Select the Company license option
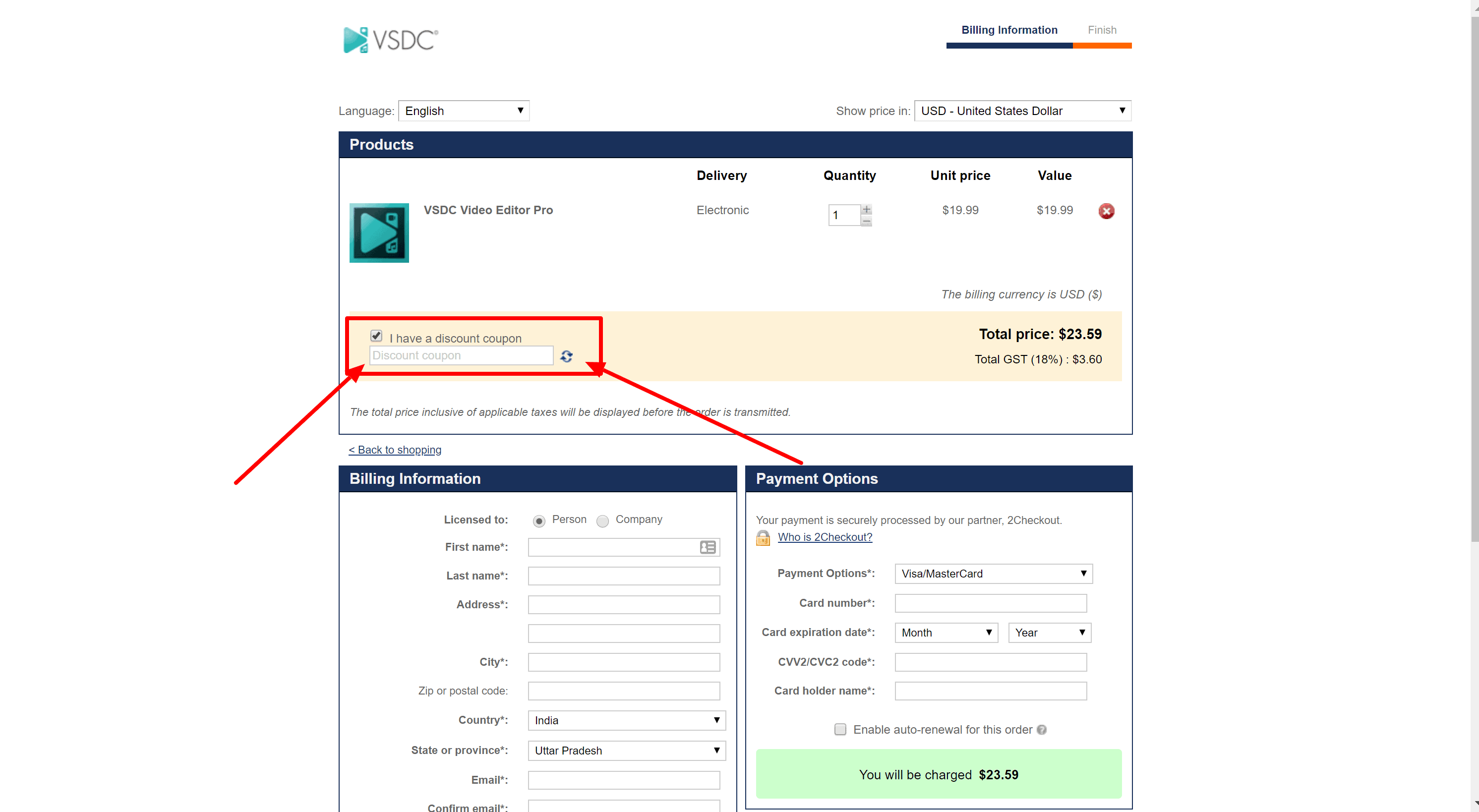Viewport: 1479px width, 812px height. coord(602,521)
